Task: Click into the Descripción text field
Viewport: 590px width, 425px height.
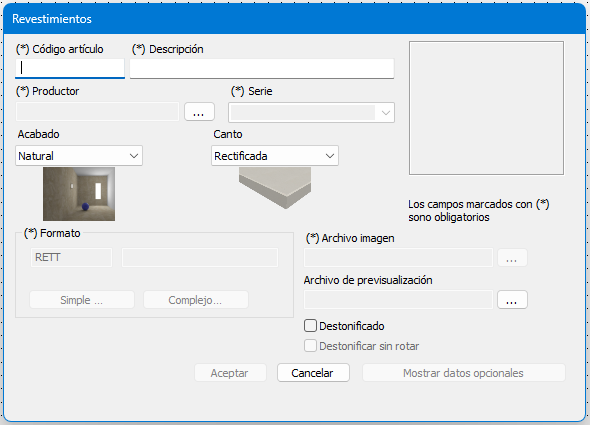Action: point(262,68)
